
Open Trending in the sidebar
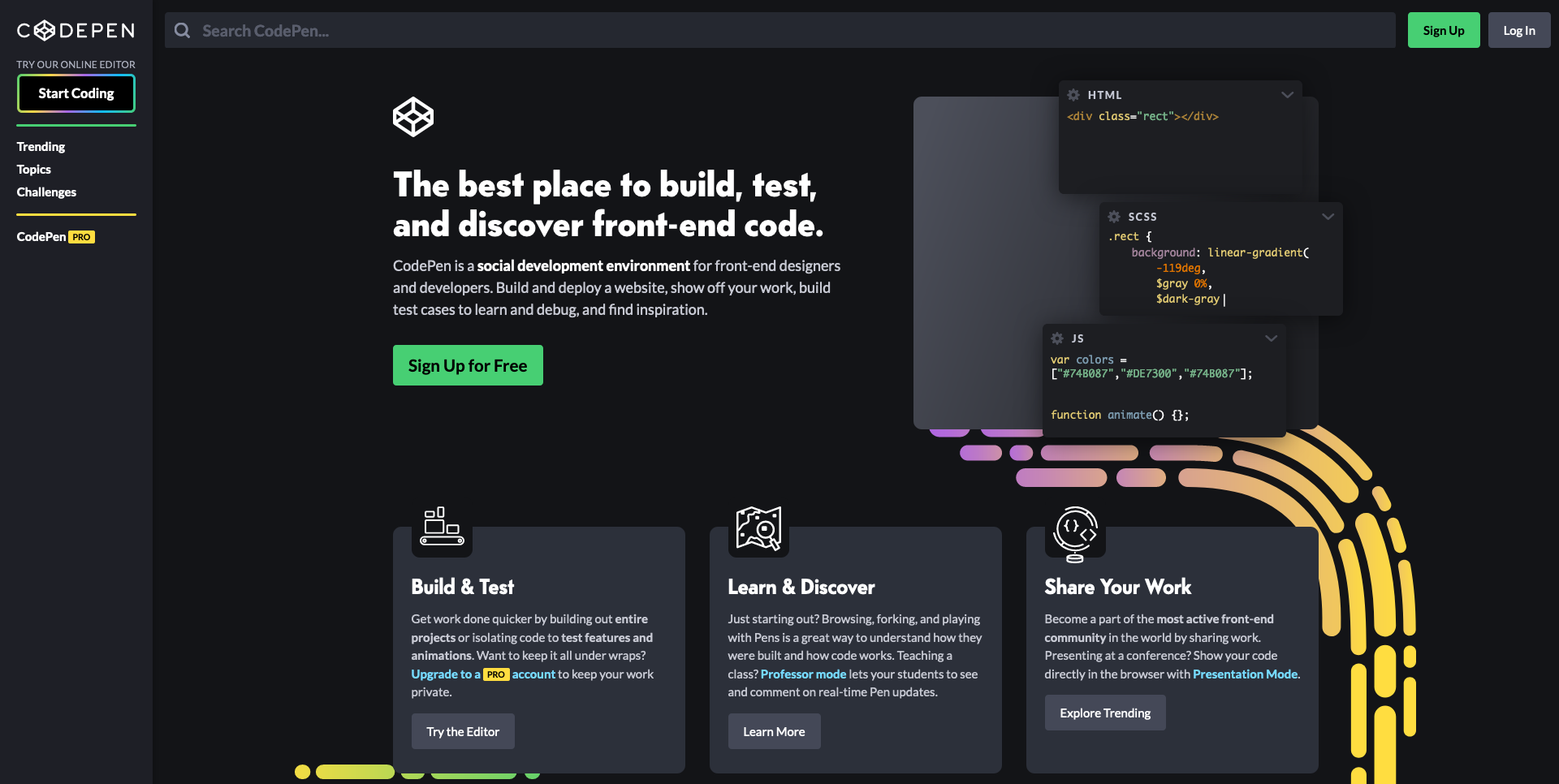41,147
